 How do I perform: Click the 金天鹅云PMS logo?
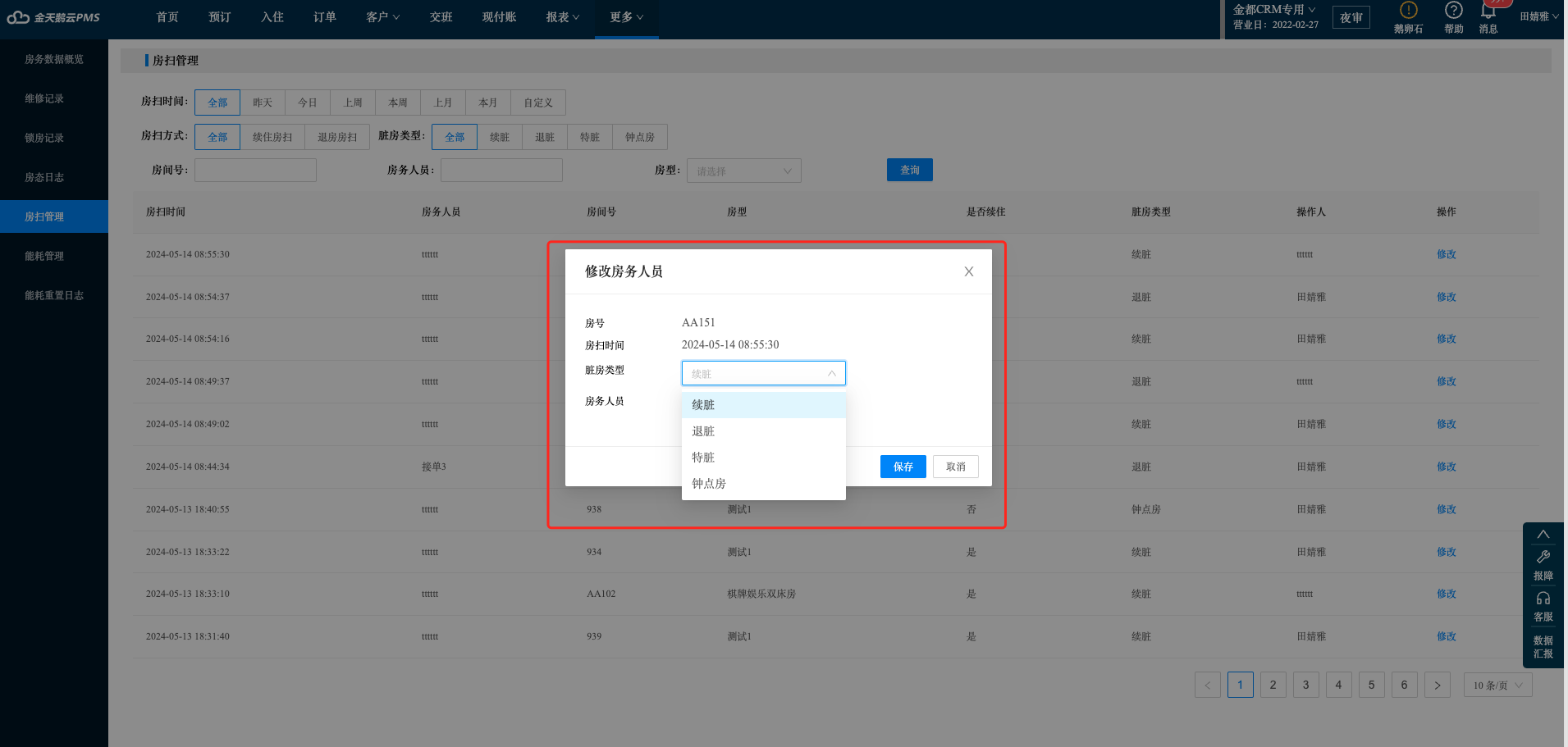pos(53,17)
